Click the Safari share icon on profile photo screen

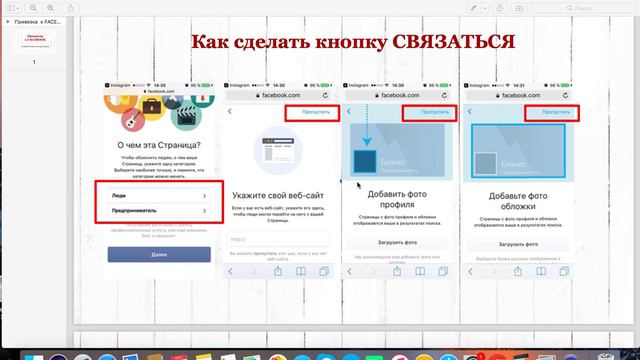(397, 271)
